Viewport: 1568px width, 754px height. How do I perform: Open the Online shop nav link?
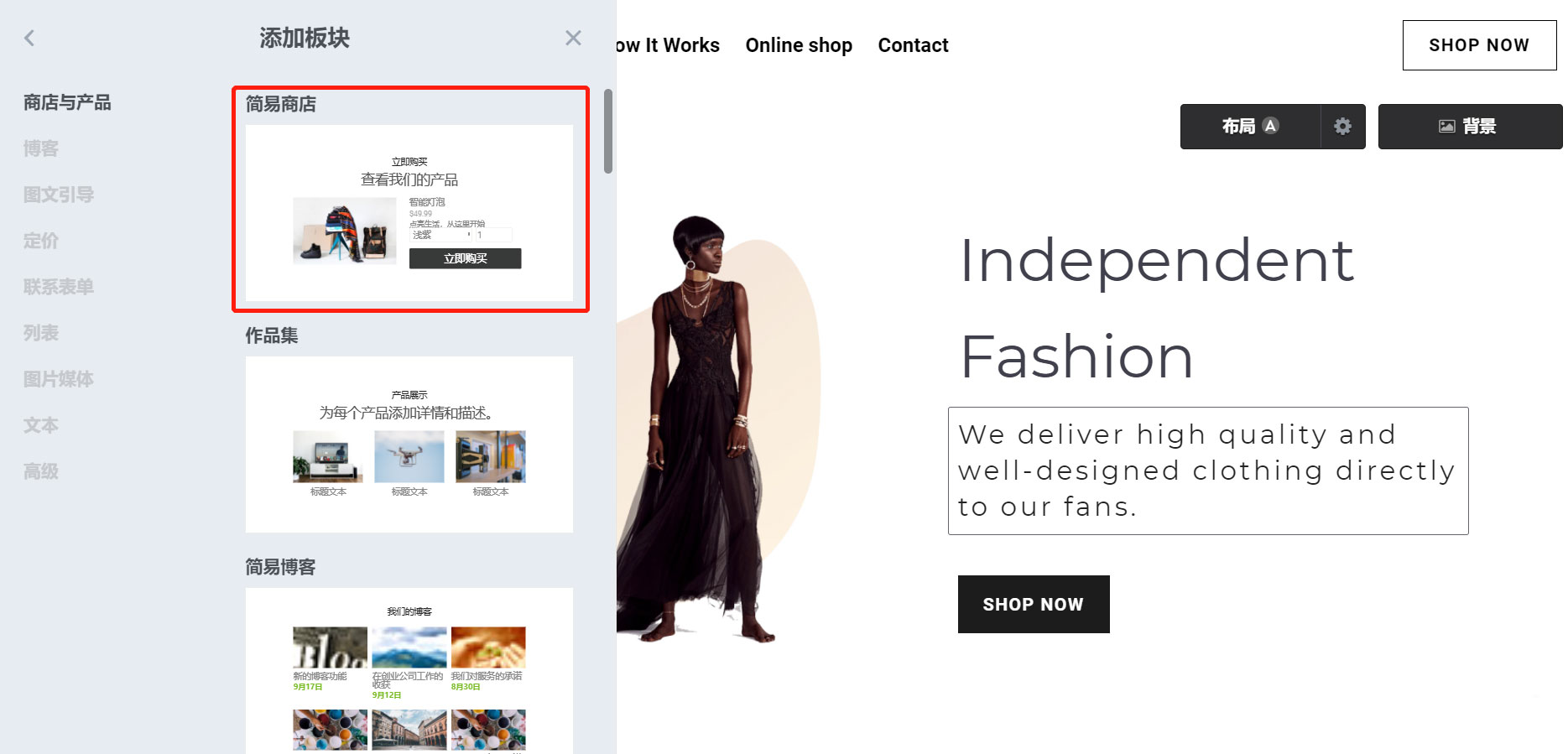(798, 45)
